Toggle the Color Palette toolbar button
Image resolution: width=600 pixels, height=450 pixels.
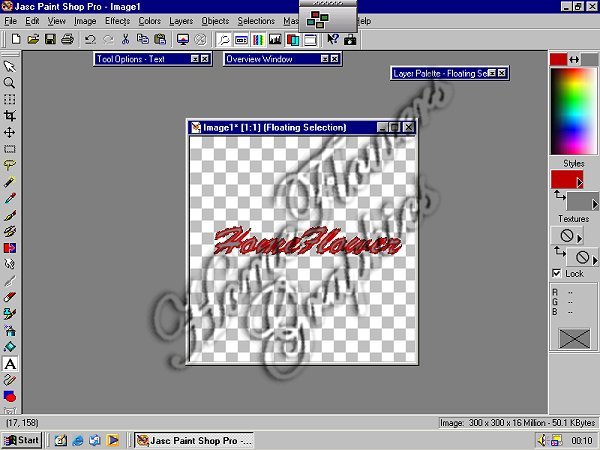coord(258,39)
